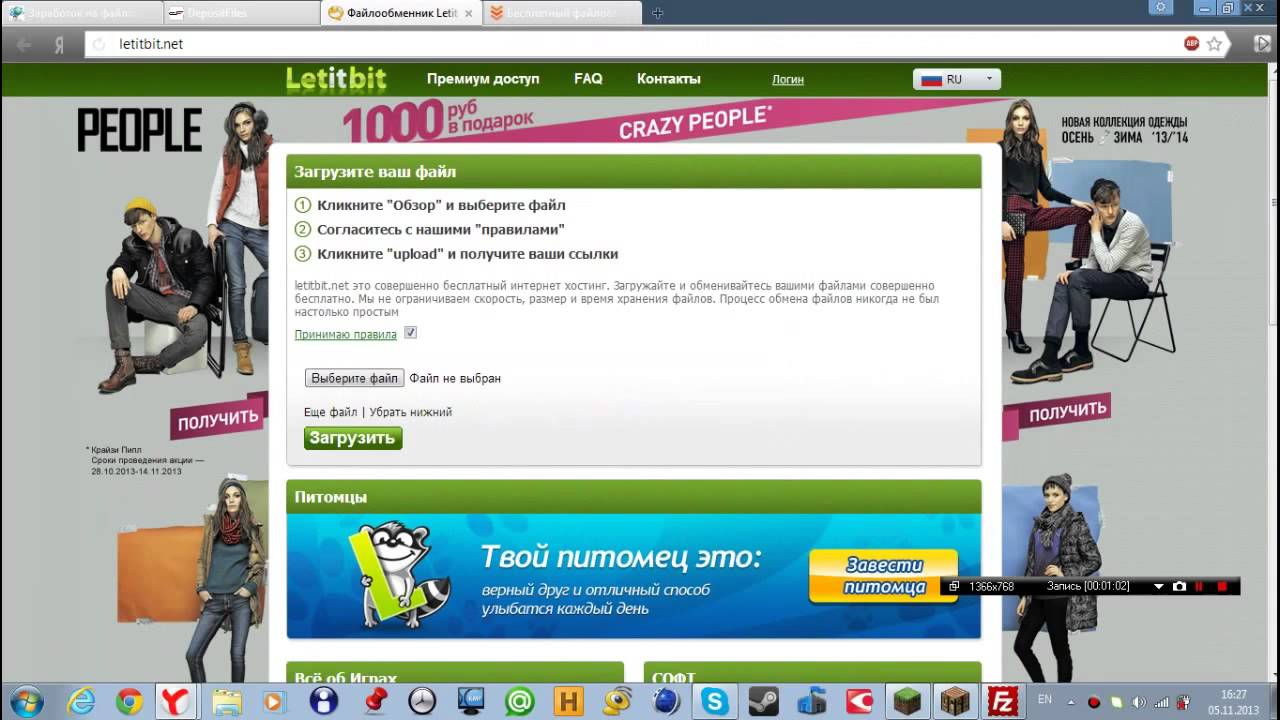Click the Файл не выбран text
This screenshot has width=1280, height=720.
[455, 378]
